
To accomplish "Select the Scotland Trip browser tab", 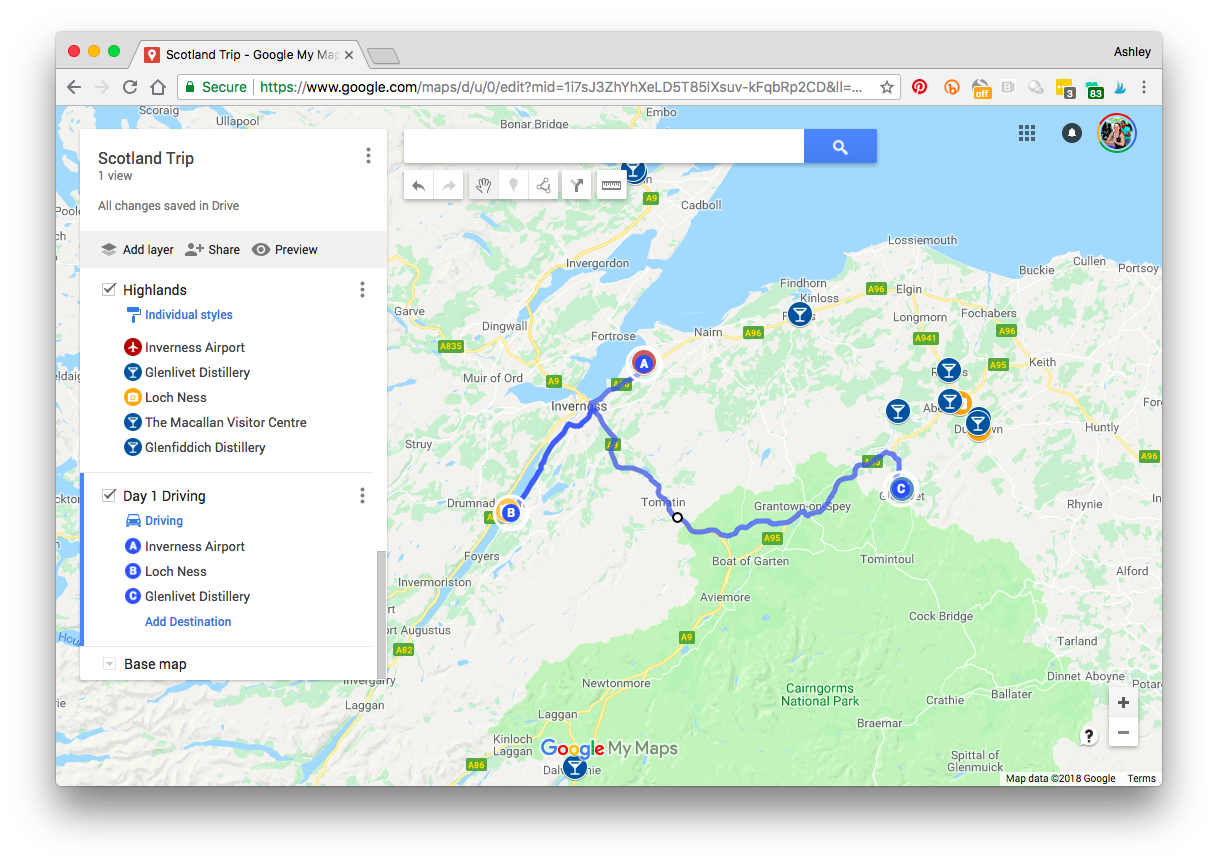I will tap(249, 55).
